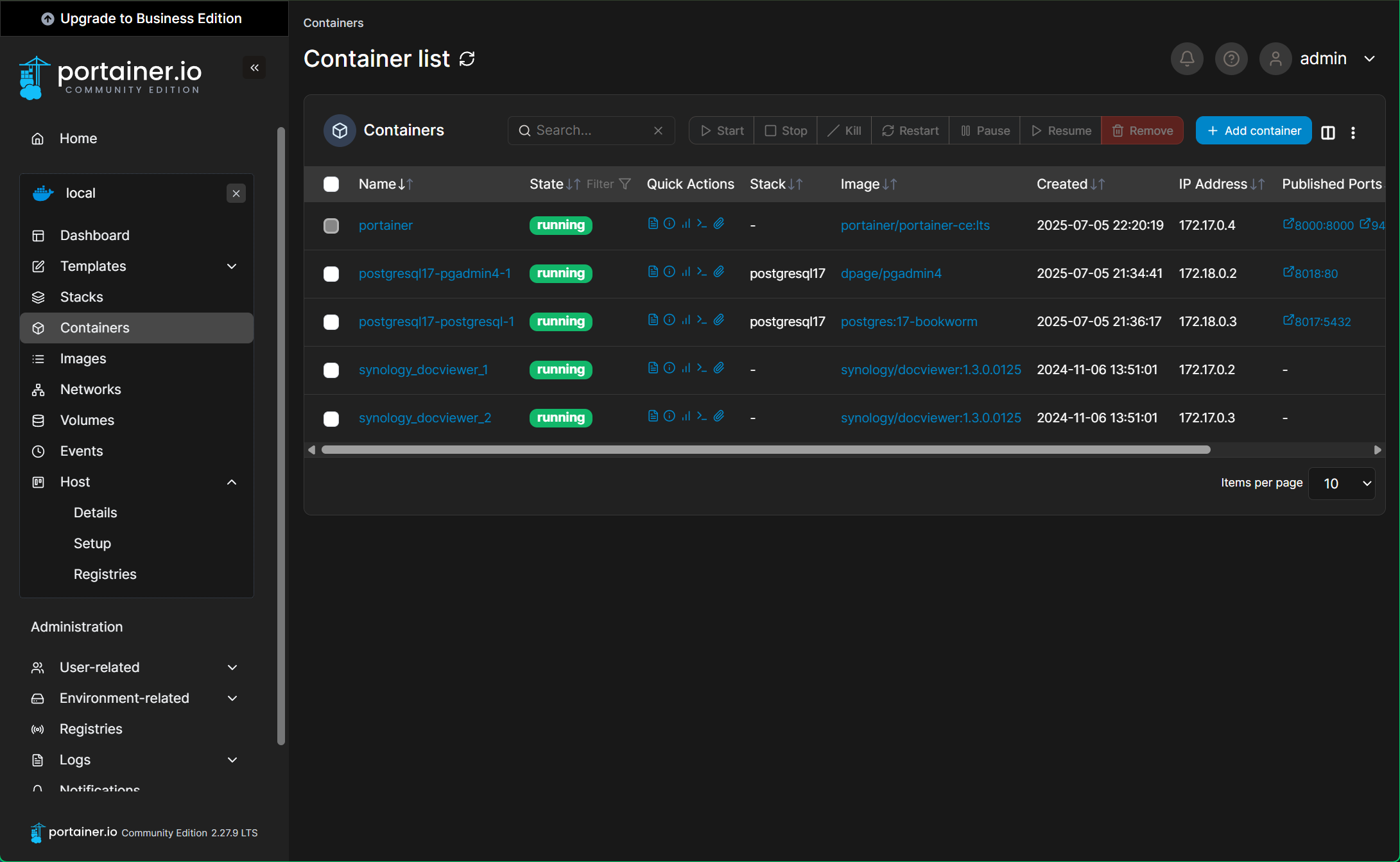Viewport: 1400px width, 862px height.
Task: Open the help question-mark icon
Action: click(1231, 59)
